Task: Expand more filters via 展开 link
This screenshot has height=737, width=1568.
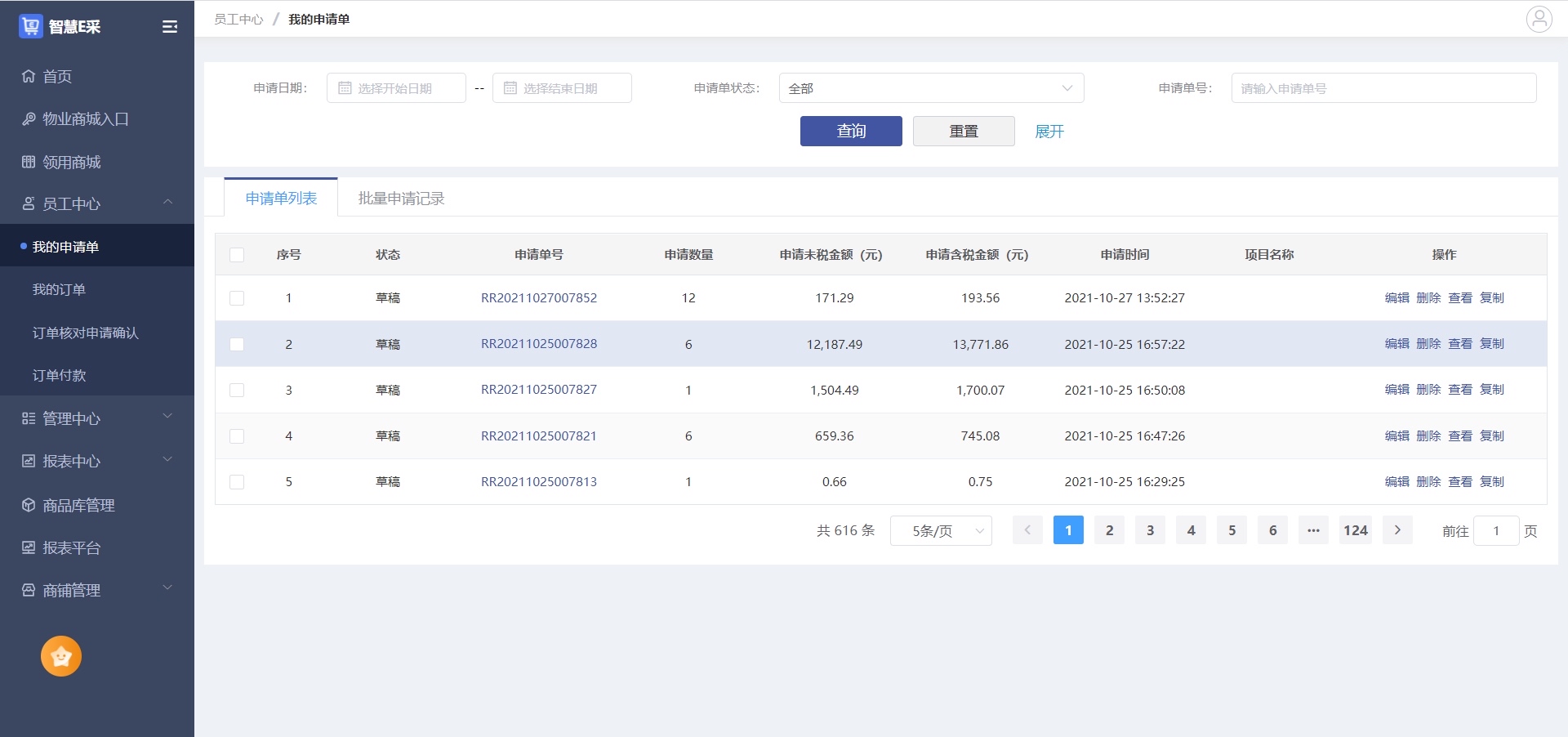Action: [1049, 132]
